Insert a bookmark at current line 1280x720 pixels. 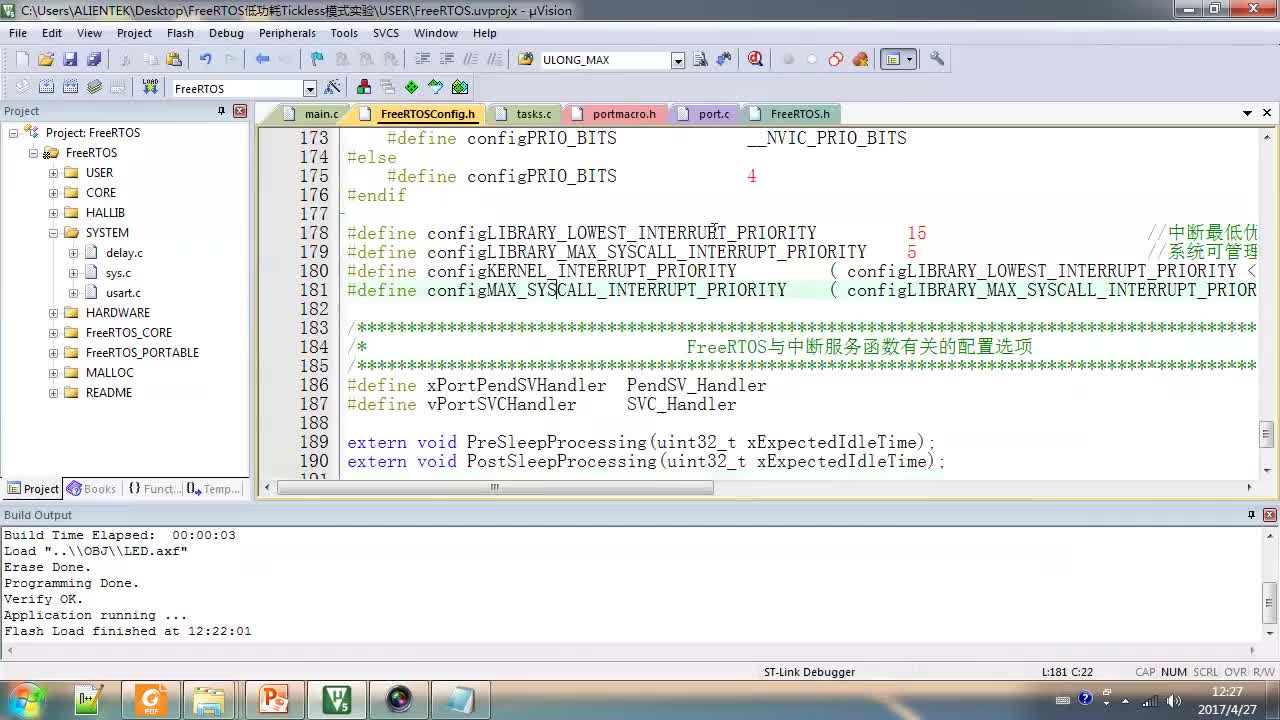317,59
